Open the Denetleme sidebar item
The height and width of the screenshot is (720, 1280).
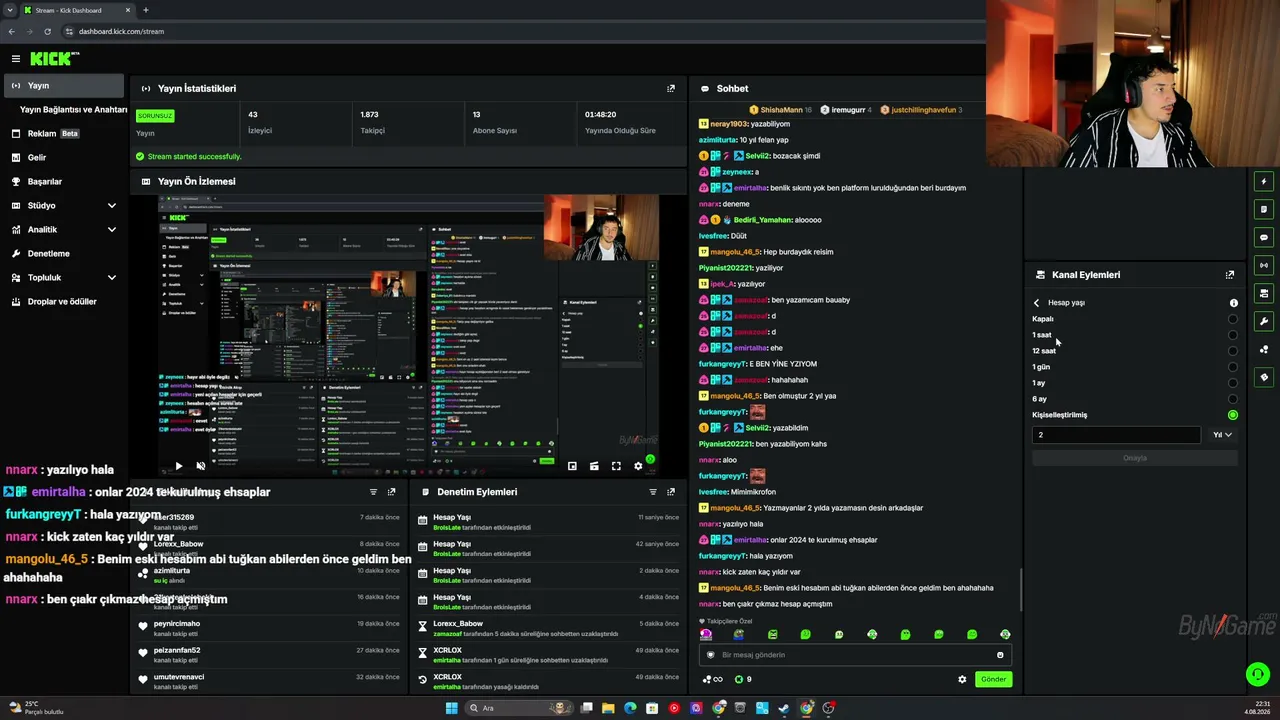click(x=64, y=254)
